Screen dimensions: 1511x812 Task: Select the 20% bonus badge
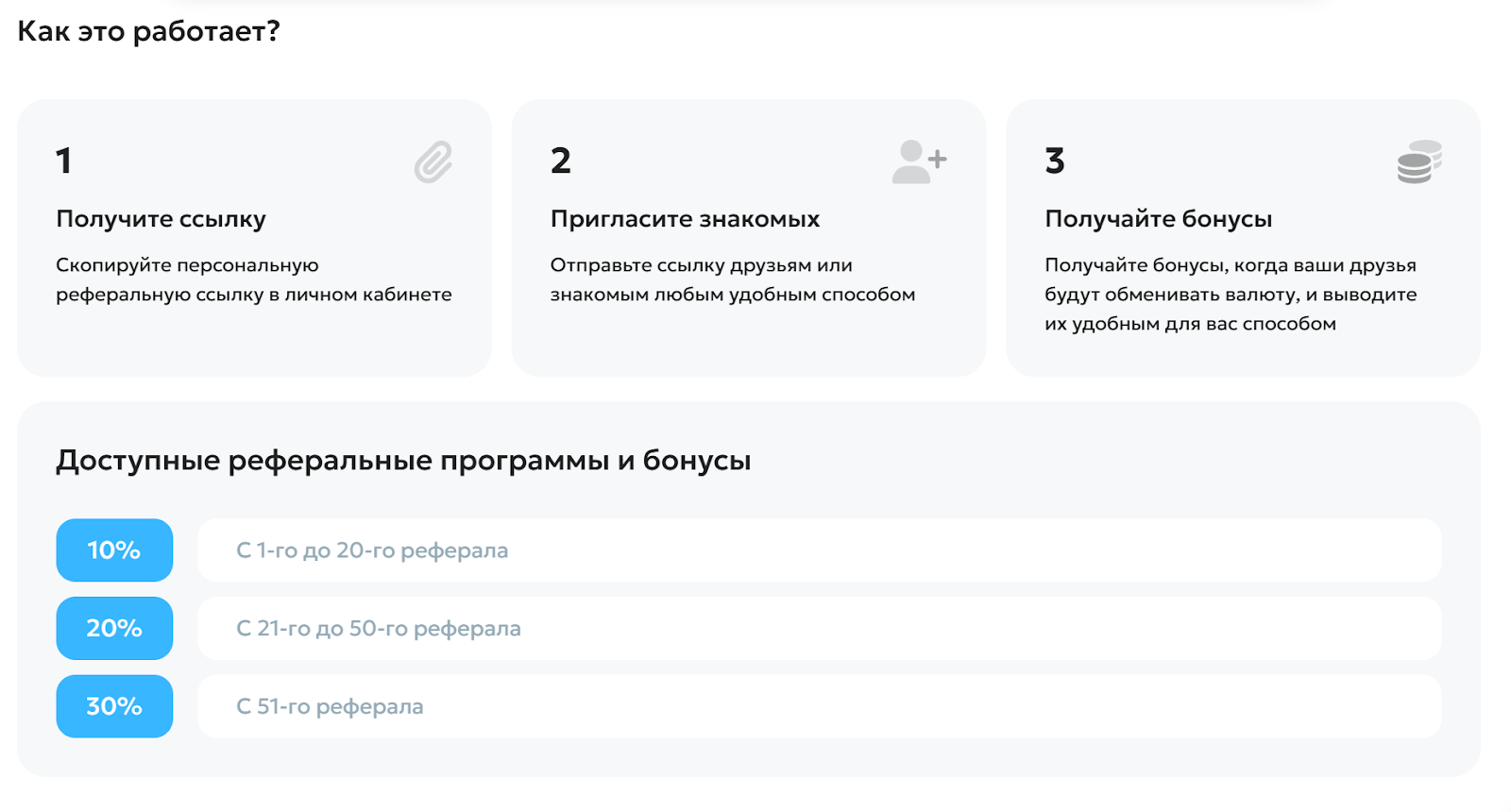click(x=114, y=629)
